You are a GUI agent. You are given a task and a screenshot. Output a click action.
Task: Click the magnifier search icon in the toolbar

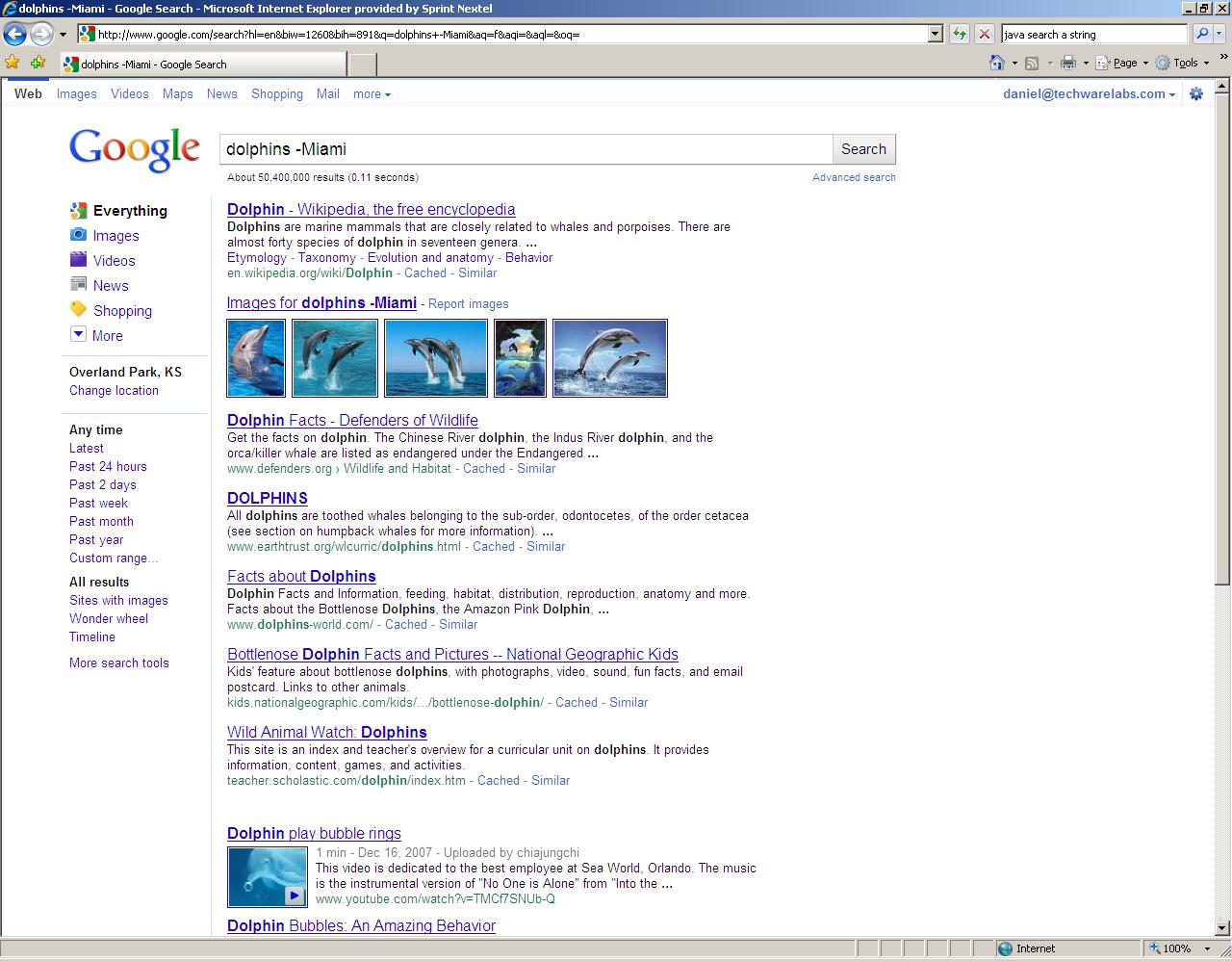pos(1201,34)
